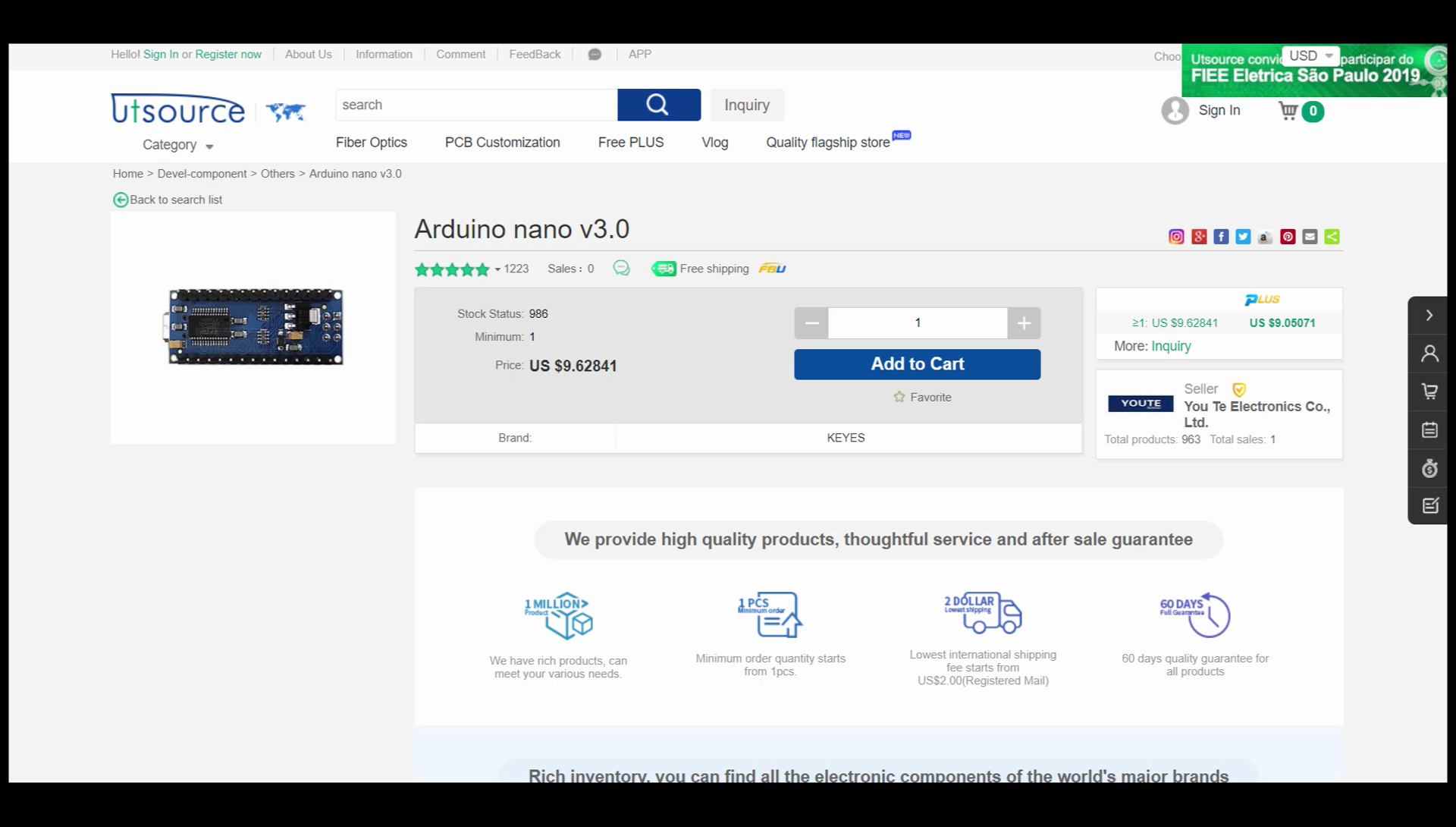The width and height of the screenshot is (1456, 827).
Task: Click the Email share icon
Action: point(1310,237)
